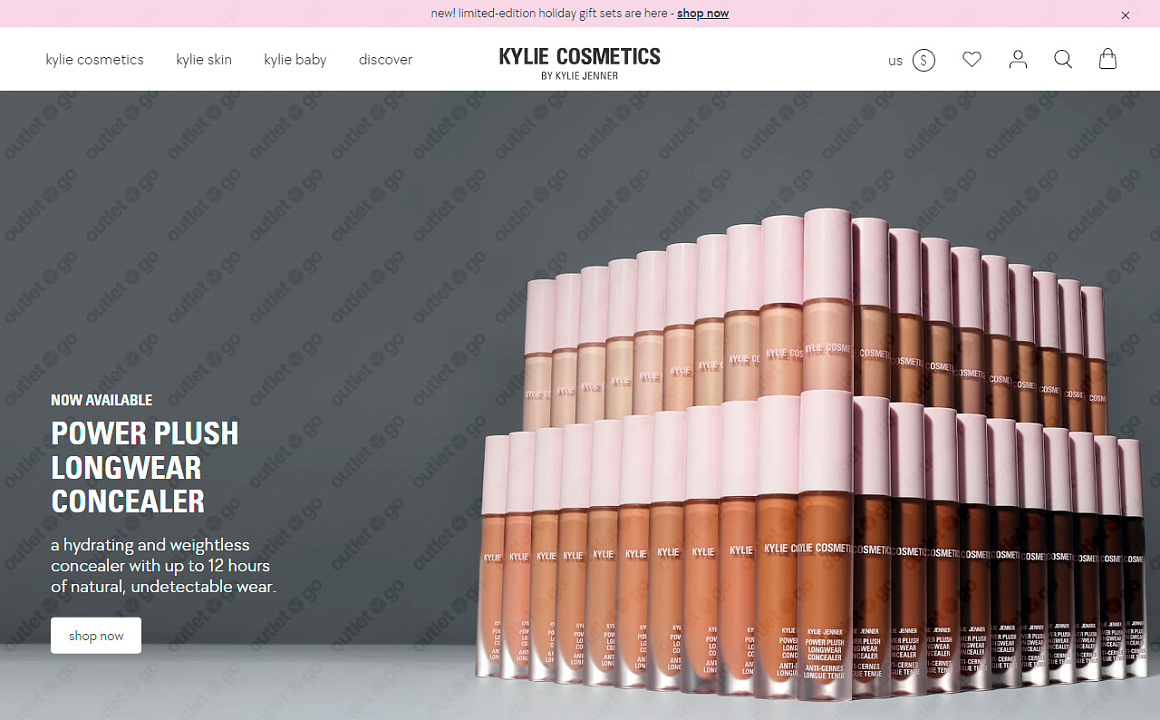Viewport: 1160px width, 720px height.
Task: Open the discover menu
Action: click(x=385, y=59)
